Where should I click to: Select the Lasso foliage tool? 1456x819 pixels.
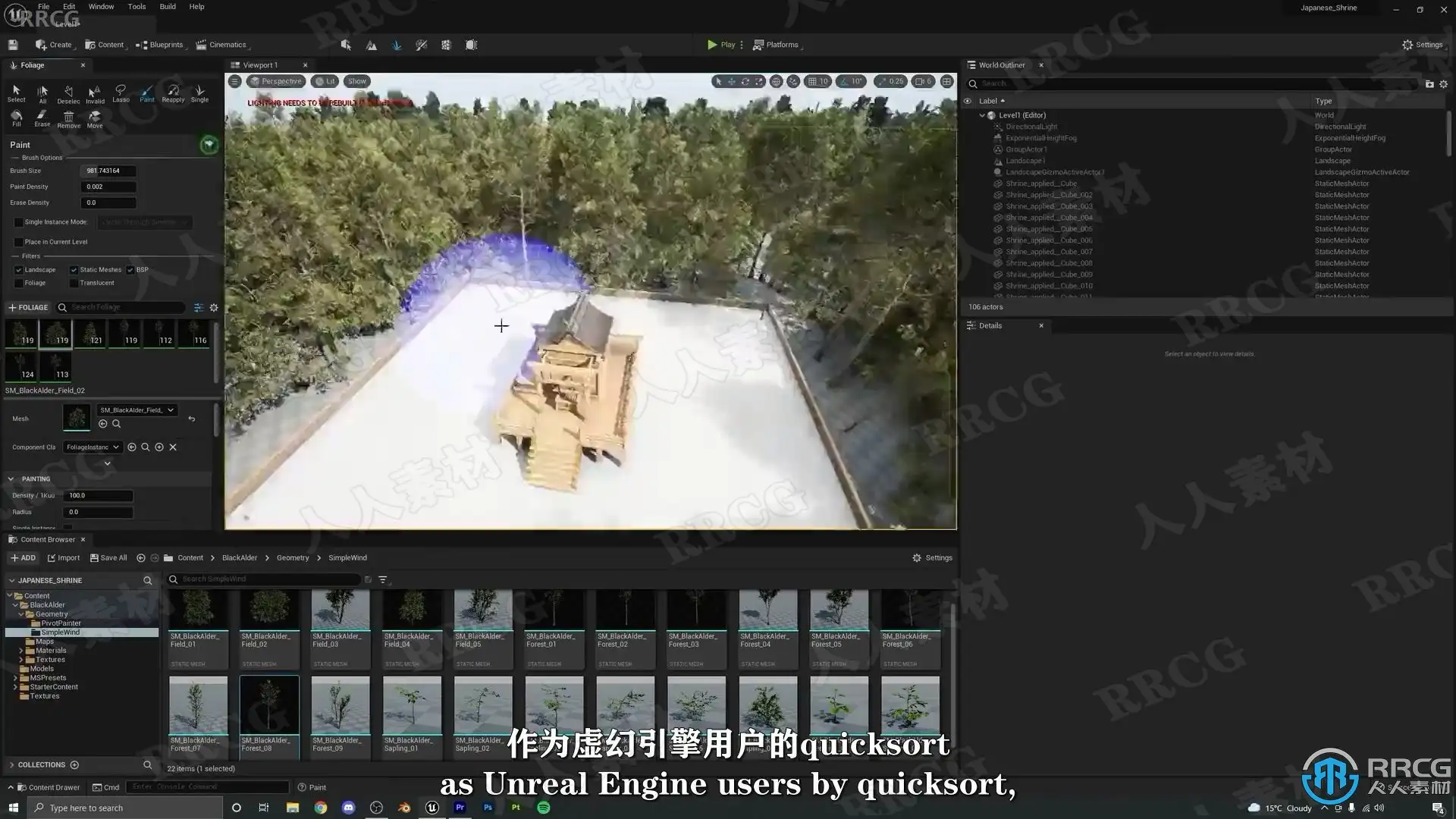[121, 93]
